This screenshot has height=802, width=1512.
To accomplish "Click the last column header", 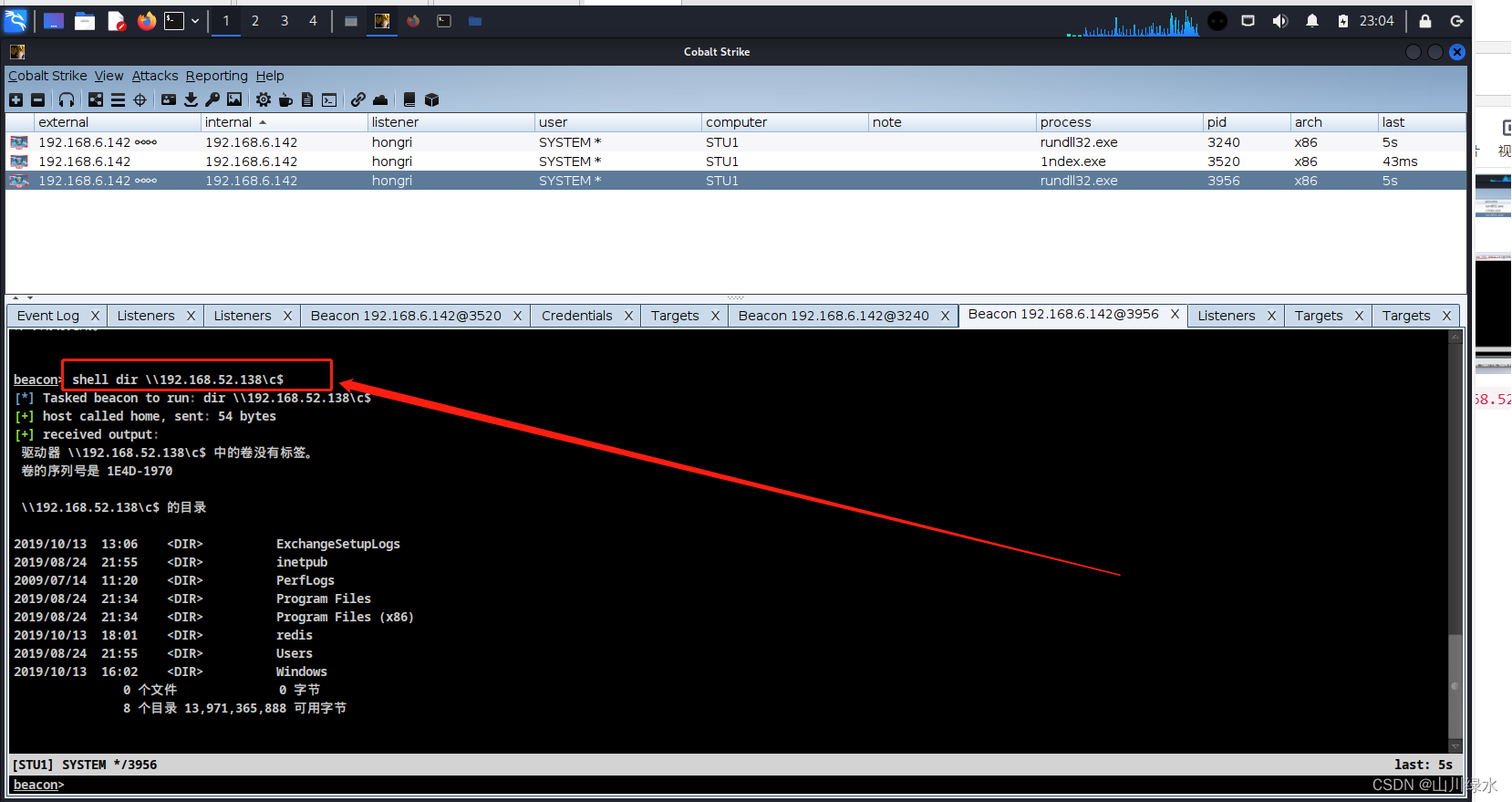I will pos(1421,122).
